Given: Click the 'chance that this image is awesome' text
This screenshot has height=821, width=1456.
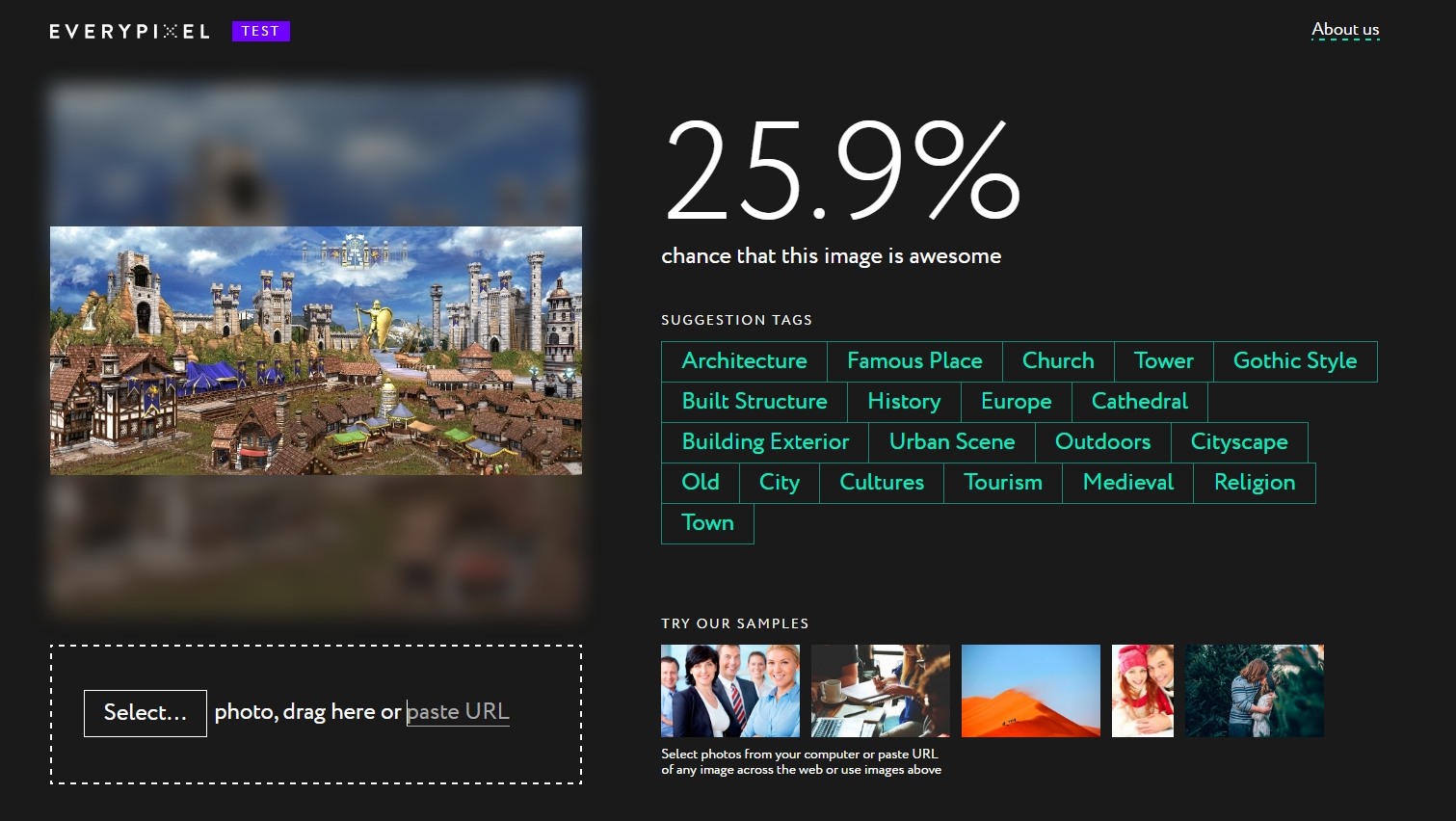Looking at the screenshot, I should click(x=831, y=256).
